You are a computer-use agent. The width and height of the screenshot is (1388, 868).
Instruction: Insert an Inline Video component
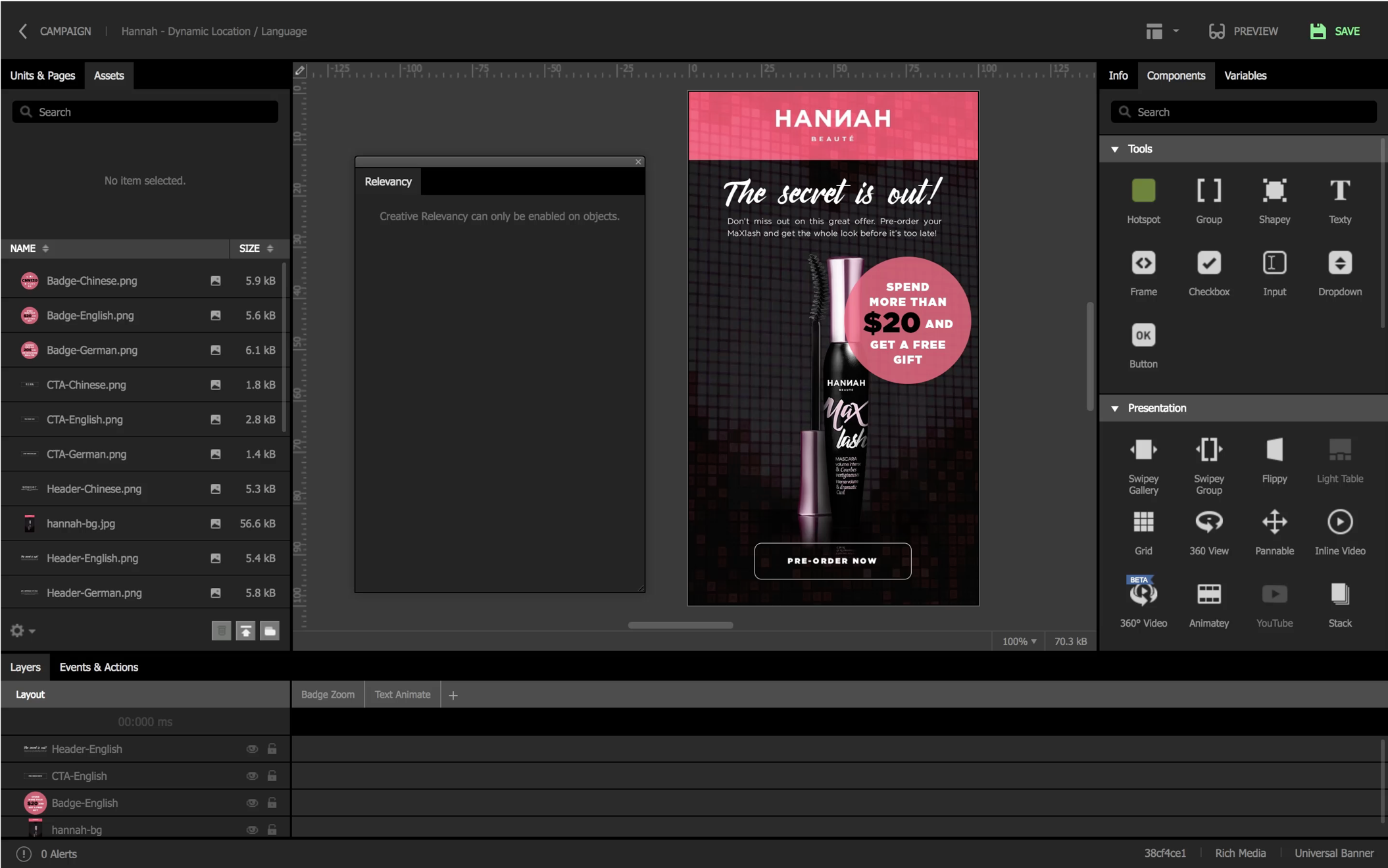[1339, 523]
